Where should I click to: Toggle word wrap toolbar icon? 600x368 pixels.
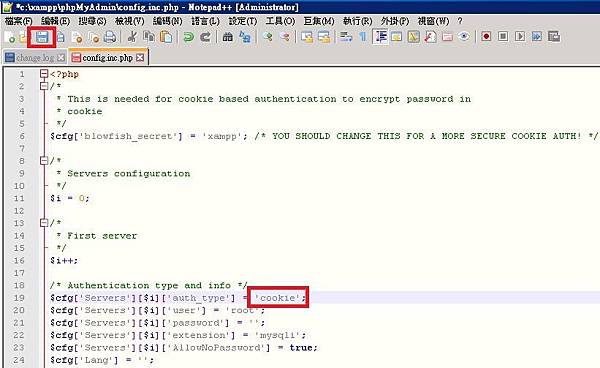click(346, 37)
